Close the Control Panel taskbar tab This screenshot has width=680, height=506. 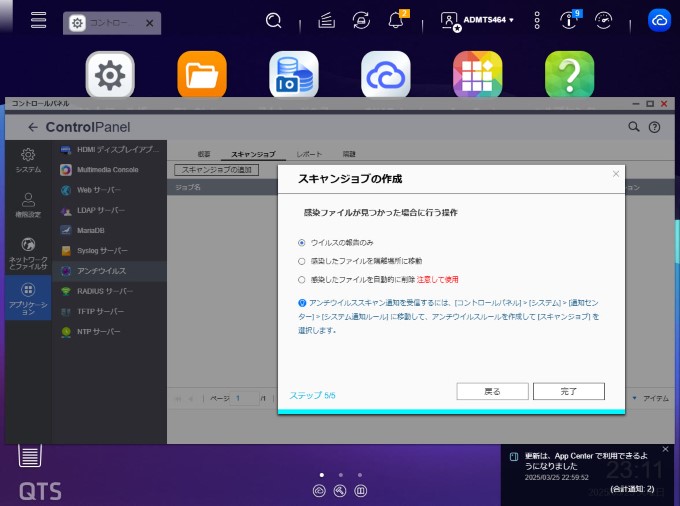[x=150, y=23]
